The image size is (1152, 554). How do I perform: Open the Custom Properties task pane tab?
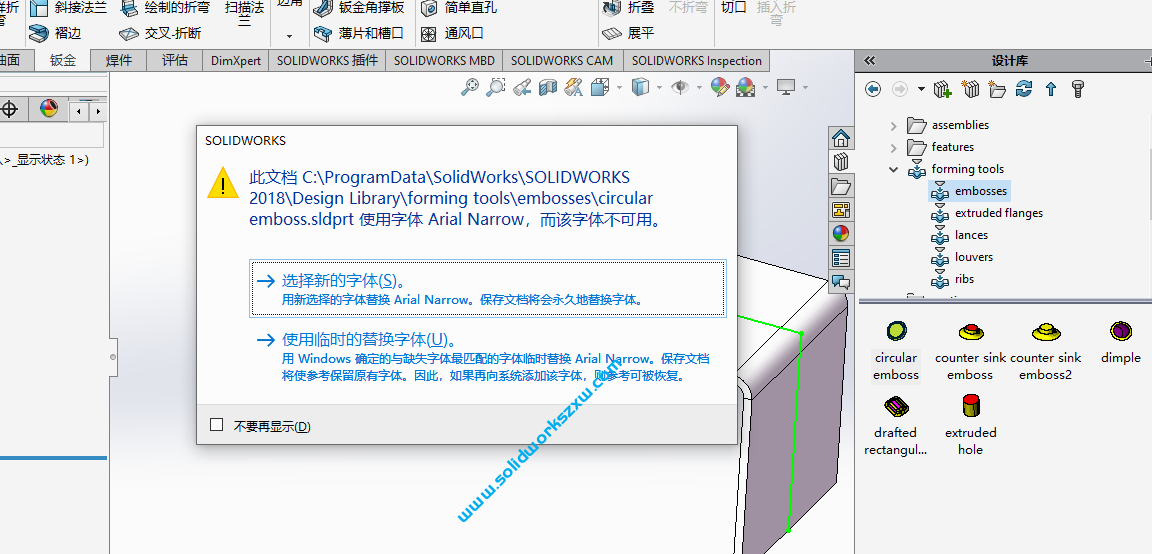(x=841, y=258)
